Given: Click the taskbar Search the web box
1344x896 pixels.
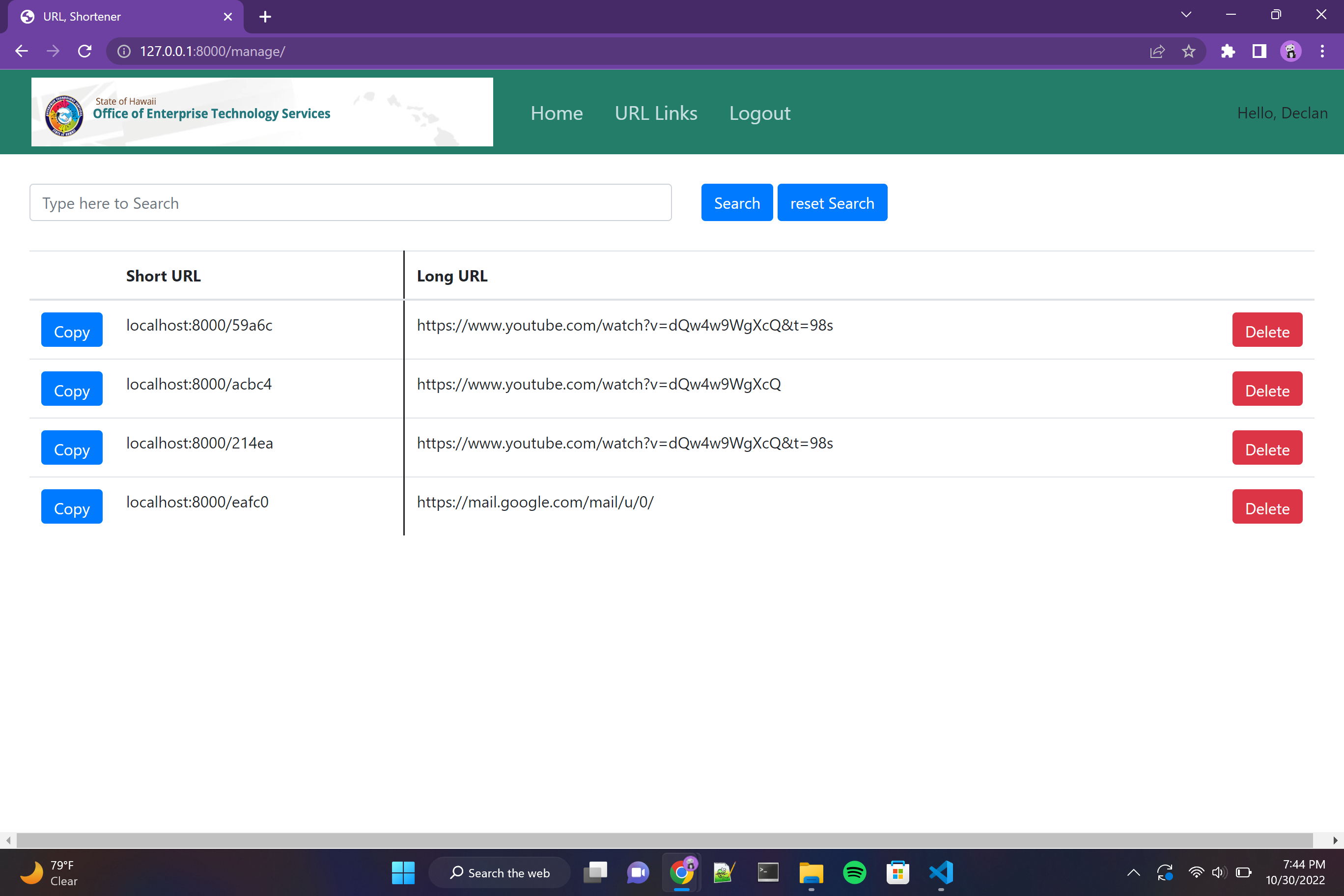Looking at the screenshot, I should click(500, 872).
